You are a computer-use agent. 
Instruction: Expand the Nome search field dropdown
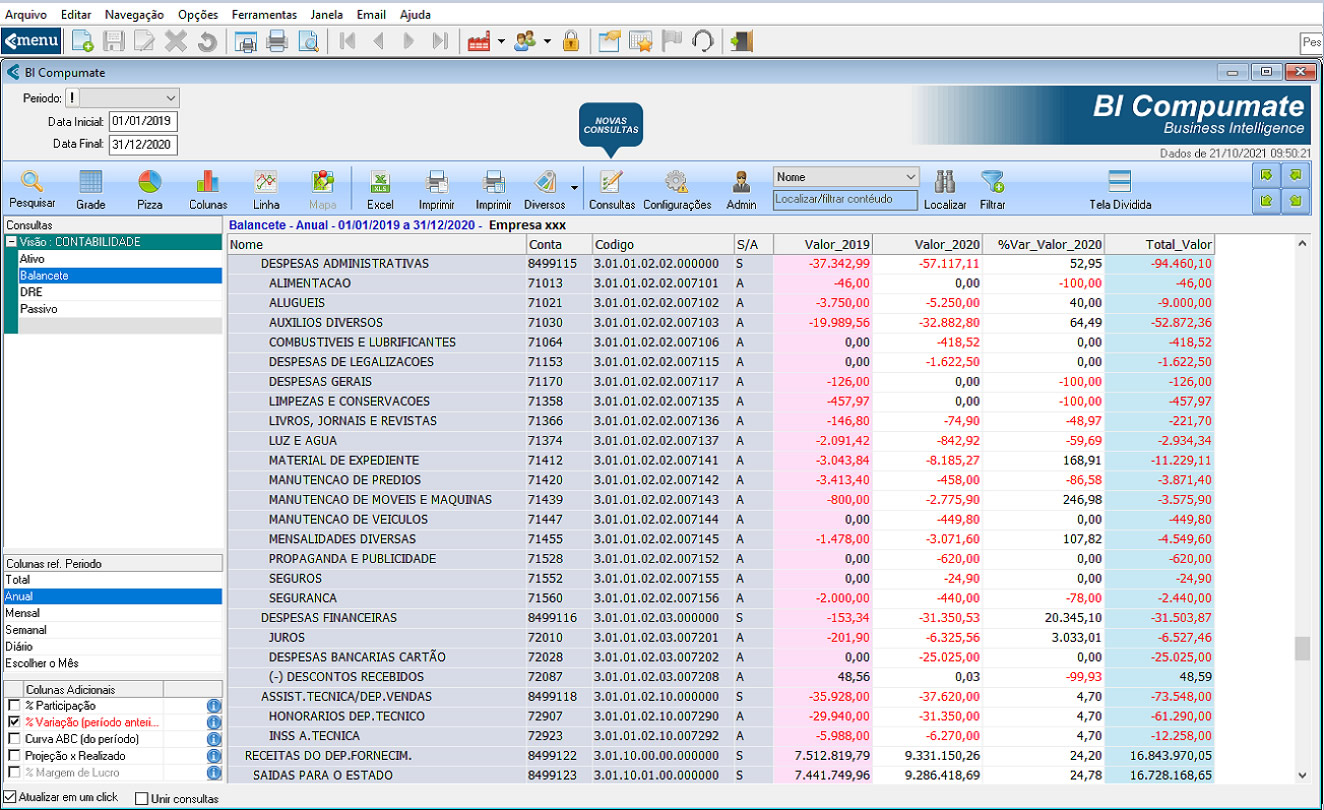909,177
